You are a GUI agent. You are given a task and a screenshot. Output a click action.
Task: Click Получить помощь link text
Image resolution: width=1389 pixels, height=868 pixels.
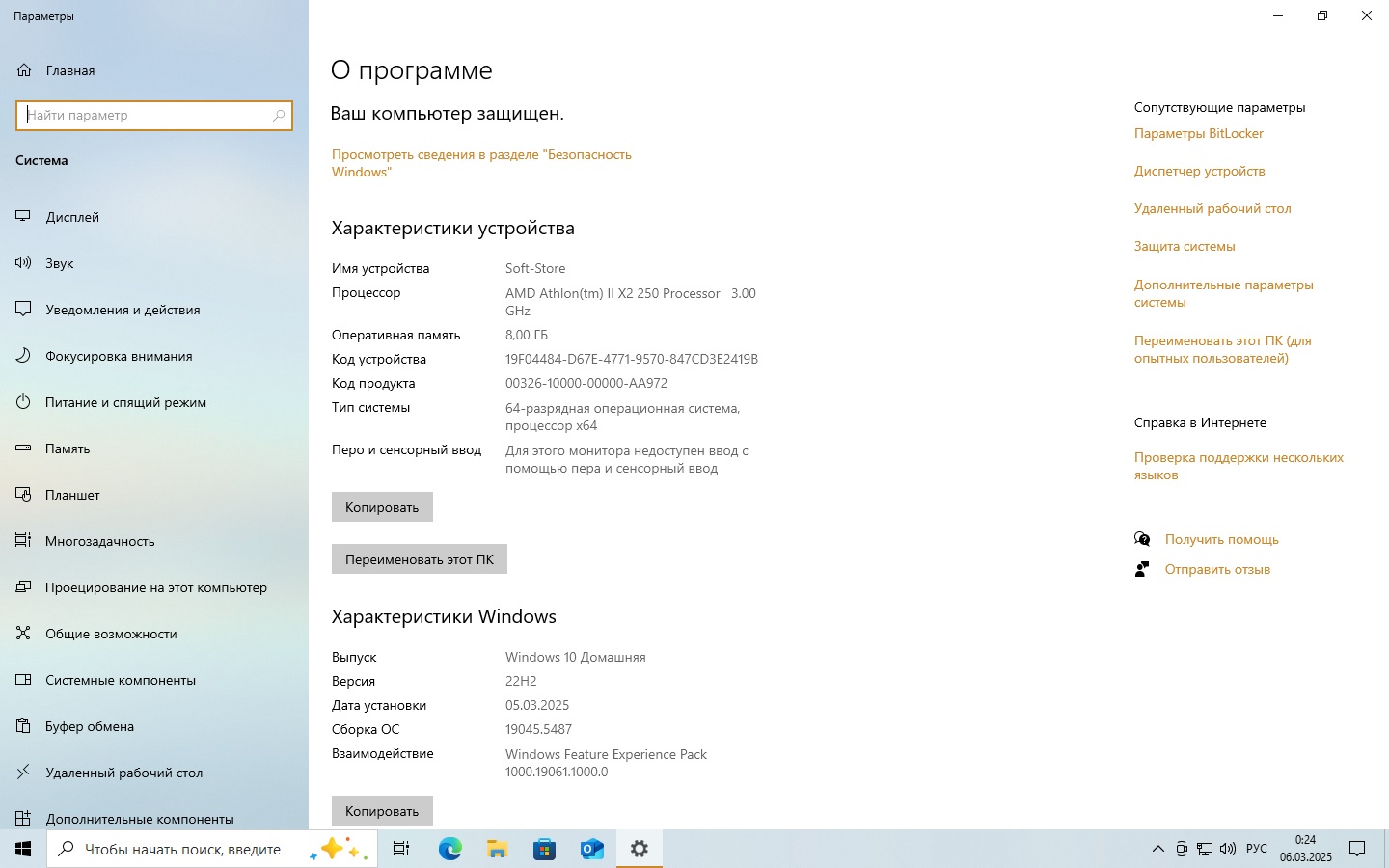[1222, 539]
